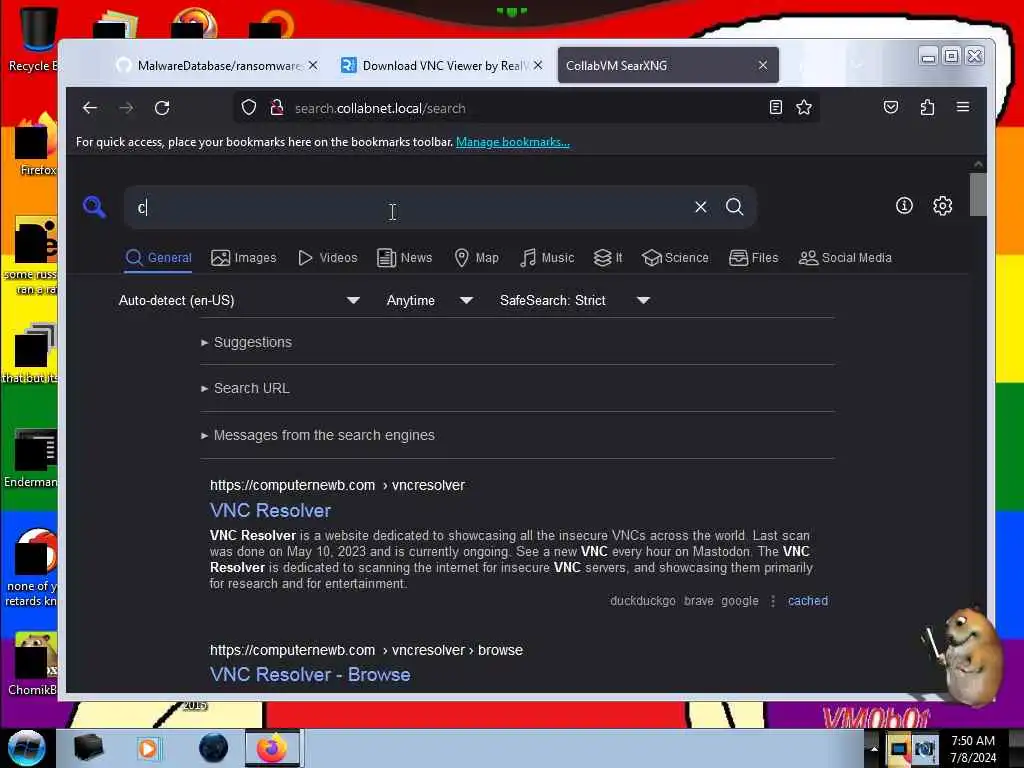Close the Download VNC Viewer tab

pos(538,65)
